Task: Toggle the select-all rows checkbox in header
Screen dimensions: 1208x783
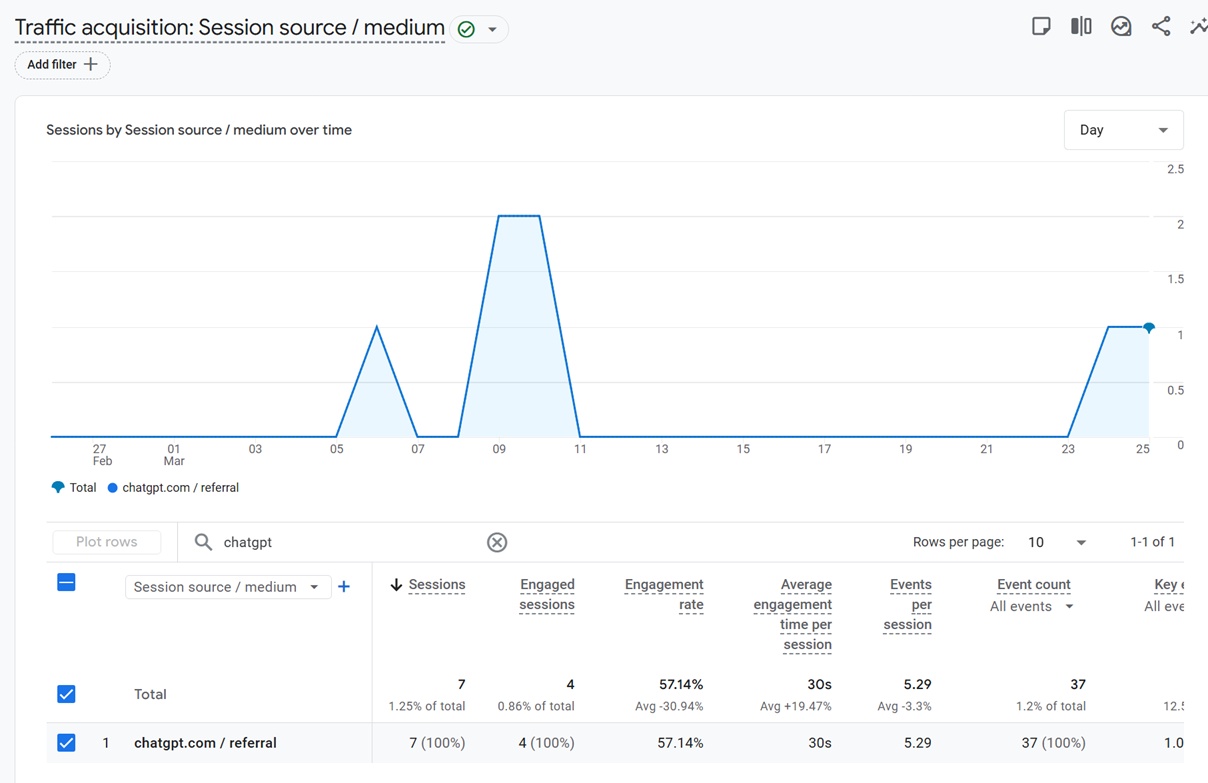Action: point(66,582)
